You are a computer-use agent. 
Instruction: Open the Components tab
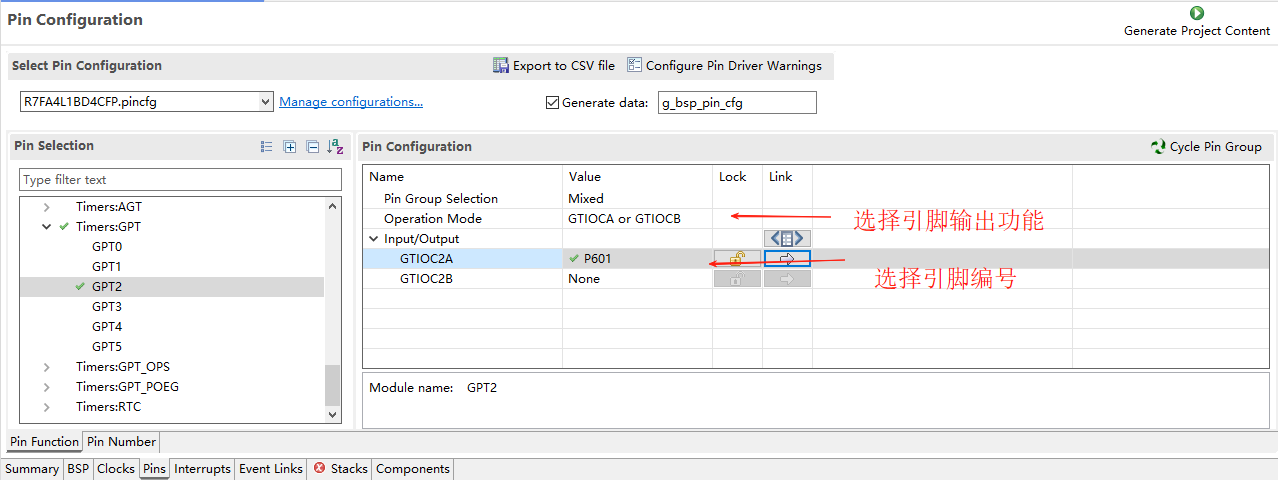(x=413, y=469)
